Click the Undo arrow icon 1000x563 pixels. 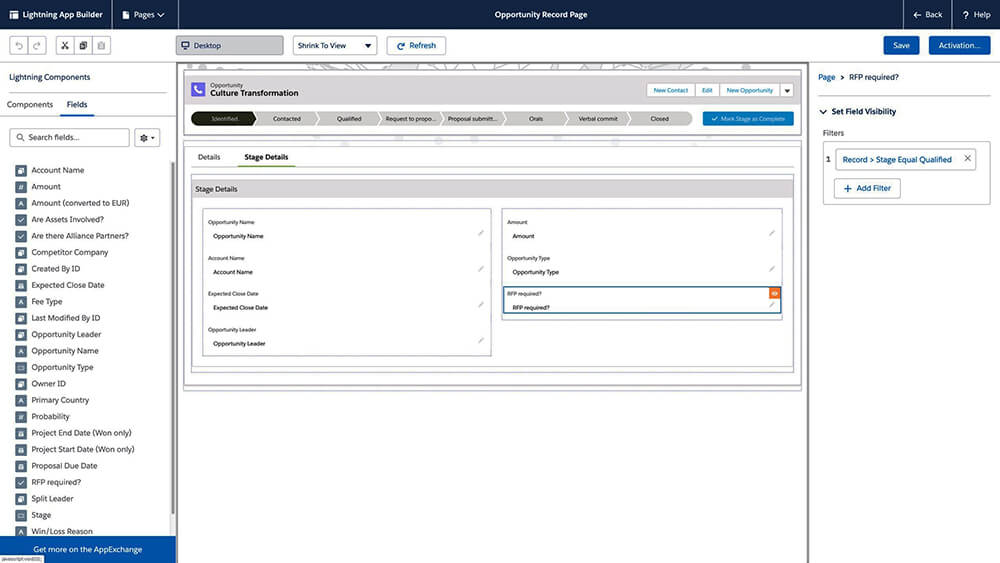tap(19, 46)
